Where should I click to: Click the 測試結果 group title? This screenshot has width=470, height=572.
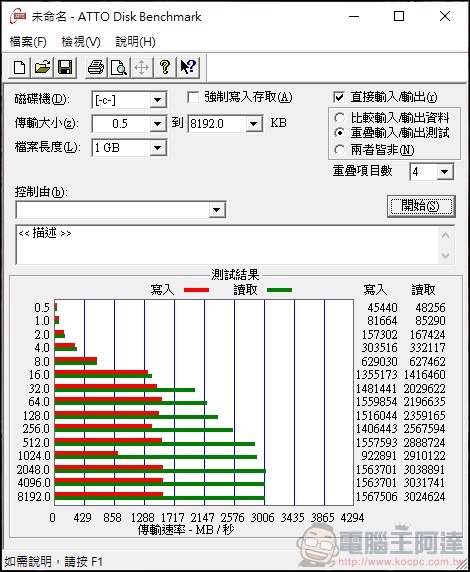(x=235, y=275)
